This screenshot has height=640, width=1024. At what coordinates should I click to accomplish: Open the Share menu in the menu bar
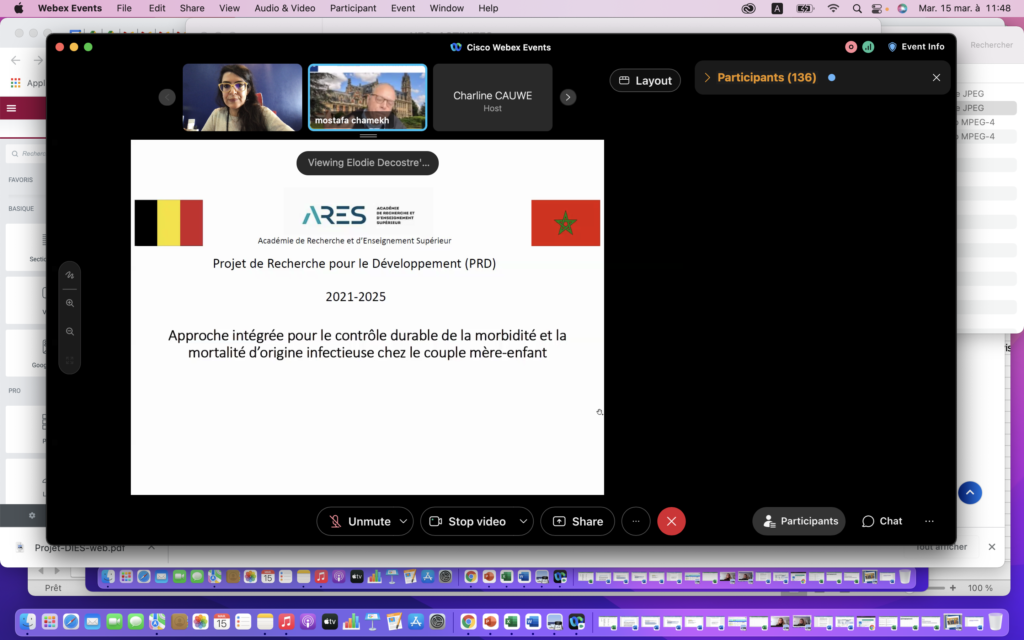[192, 8]
